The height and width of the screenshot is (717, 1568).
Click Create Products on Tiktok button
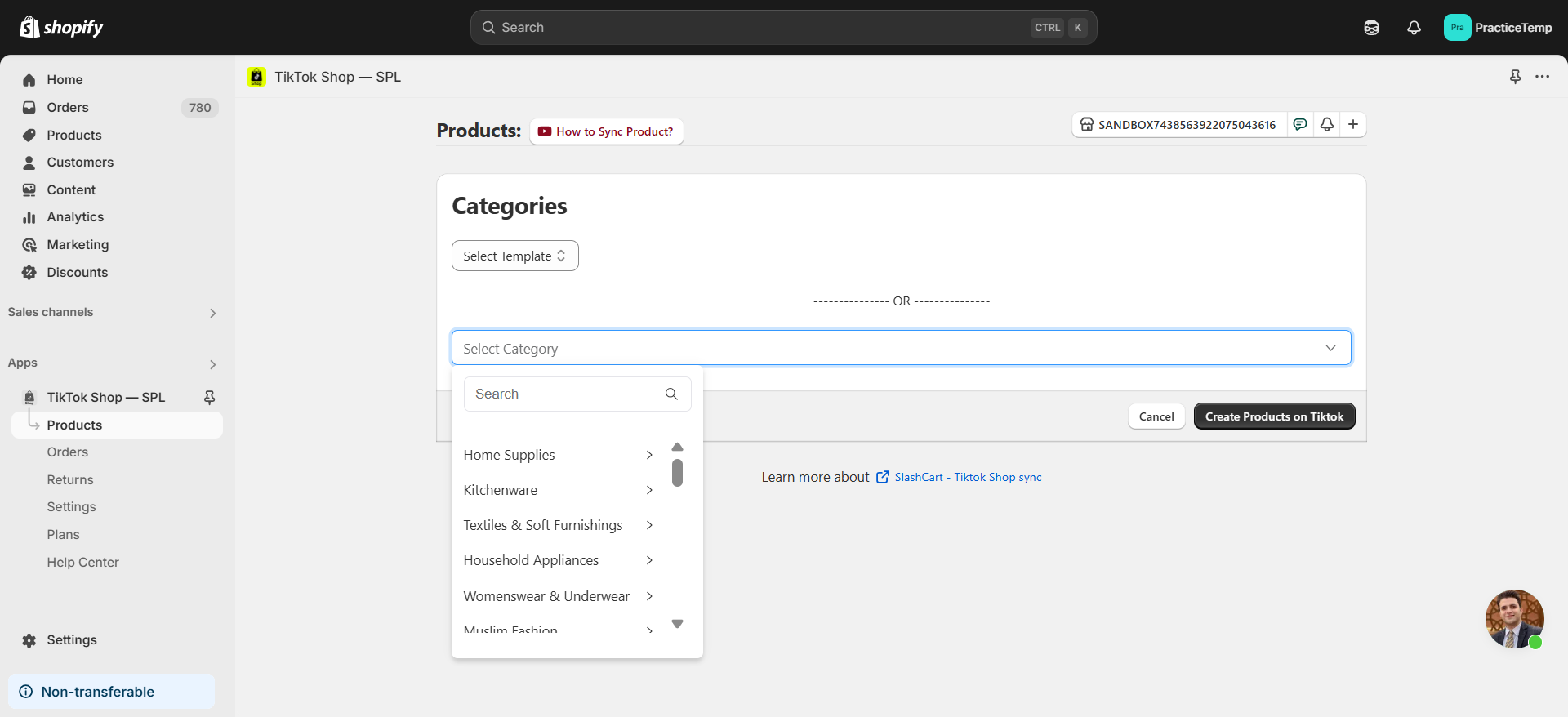click(1274, 416)
